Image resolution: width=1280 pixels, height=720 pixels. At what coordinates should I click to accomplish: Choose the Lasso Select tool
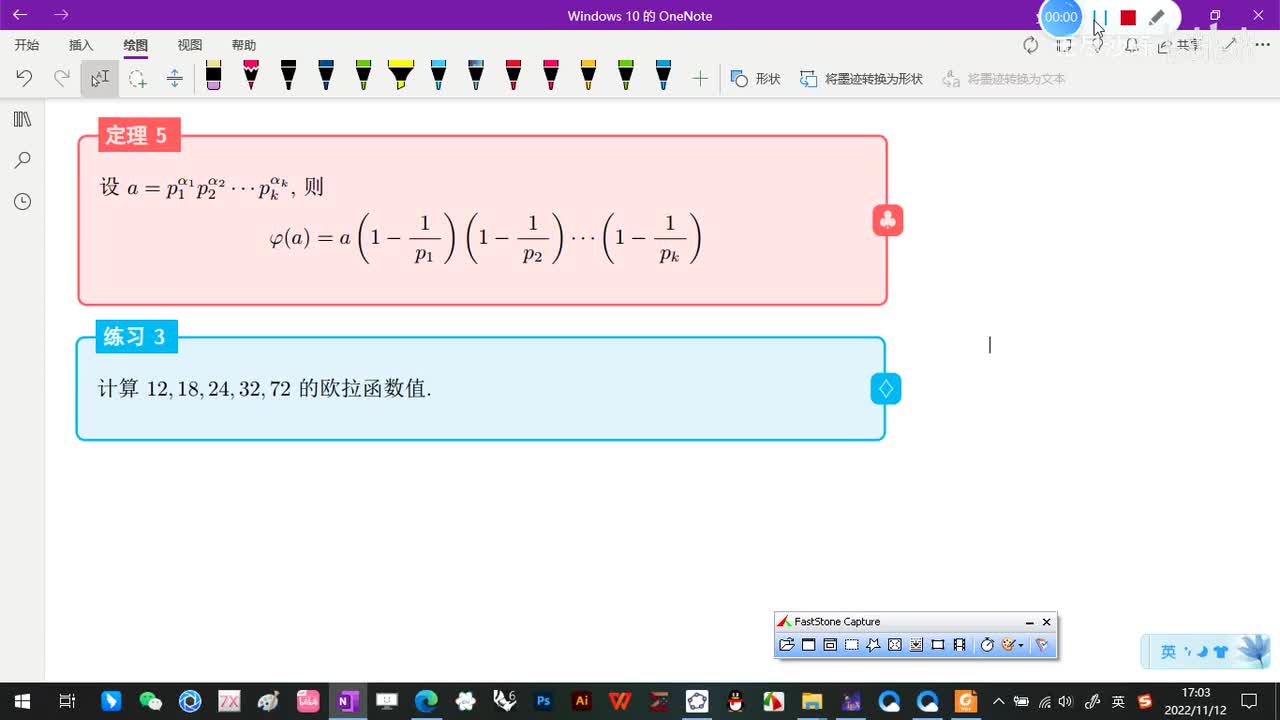[x=138, y=78]
